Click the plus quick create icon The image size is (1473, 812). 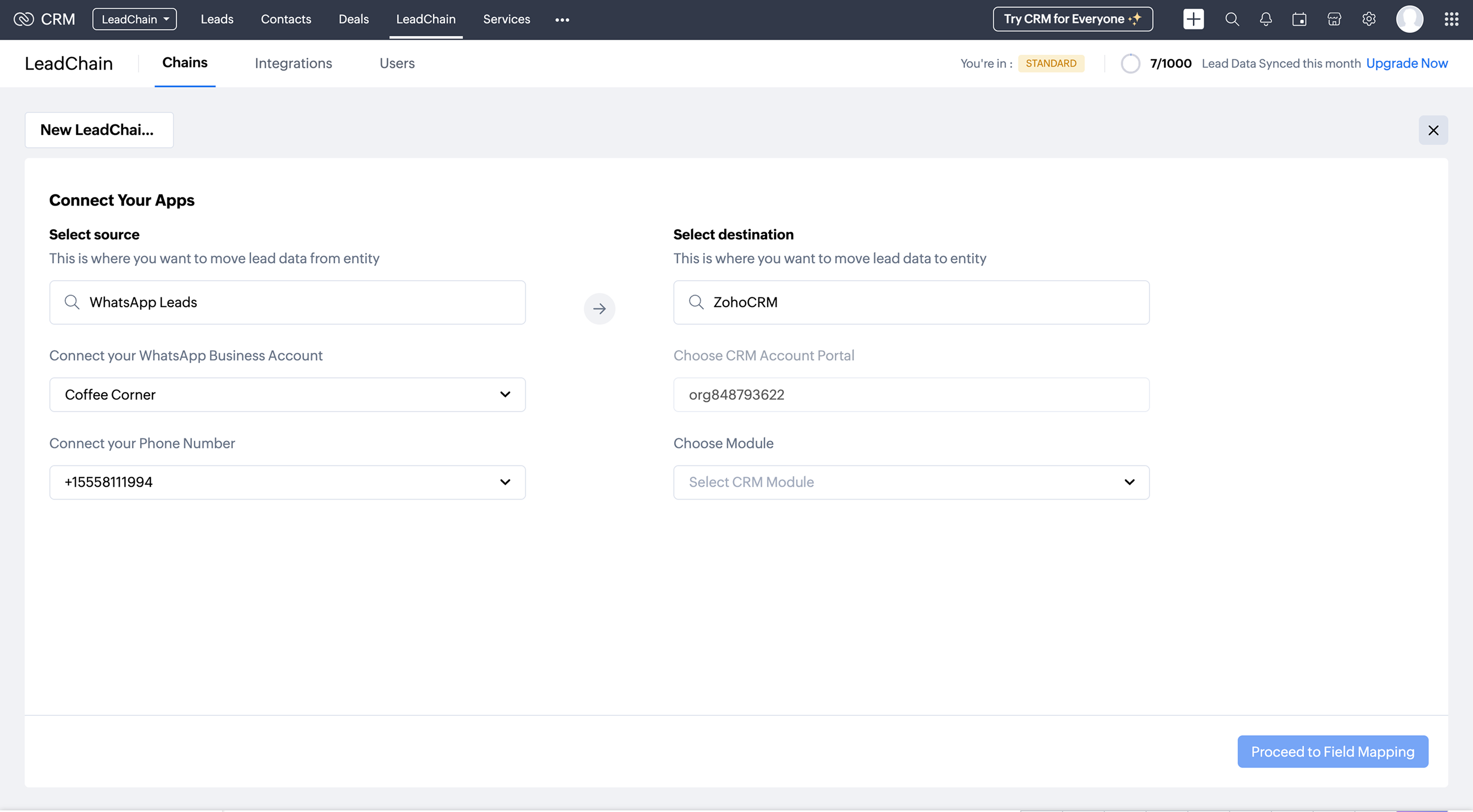(x=1193, y=19)
